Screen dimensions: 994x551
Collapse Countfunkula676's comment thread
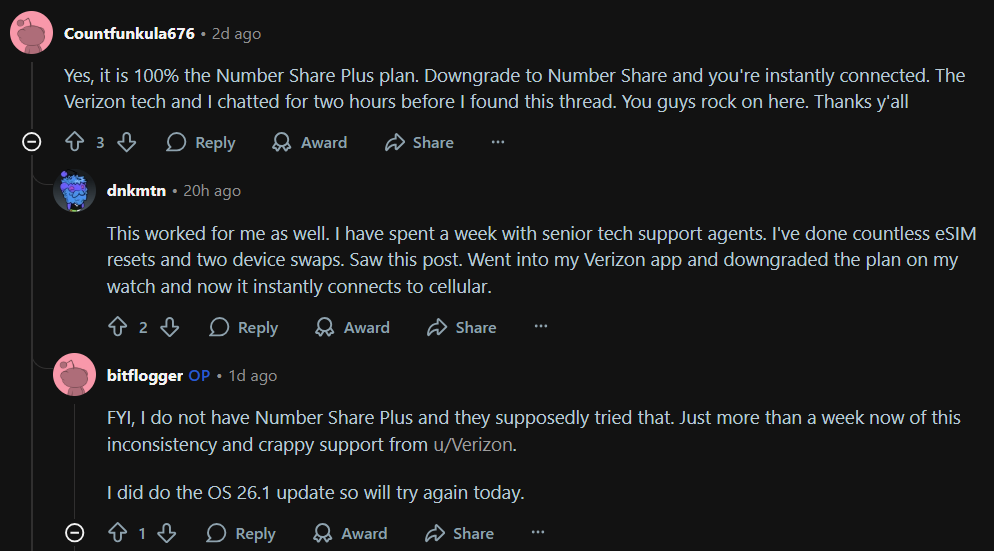click(x=31, y=143)
